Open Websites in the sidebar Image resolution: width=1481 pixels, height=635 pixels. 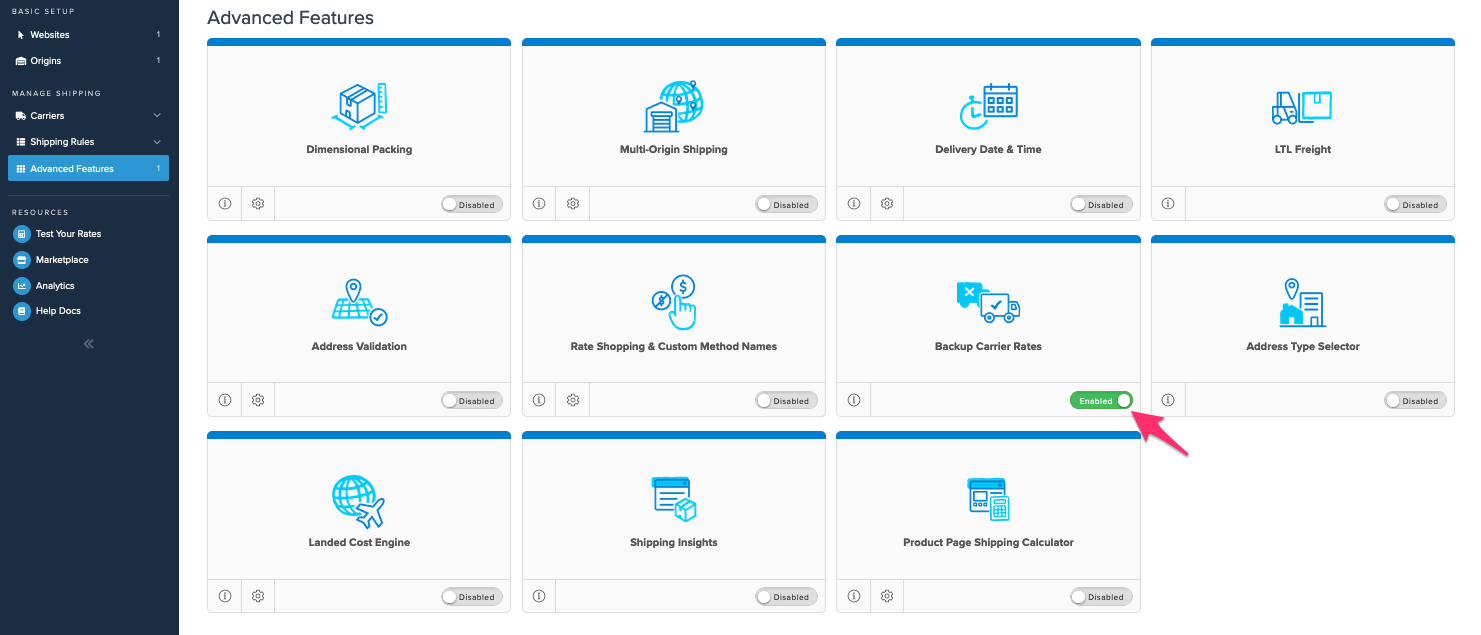(50, 35)
